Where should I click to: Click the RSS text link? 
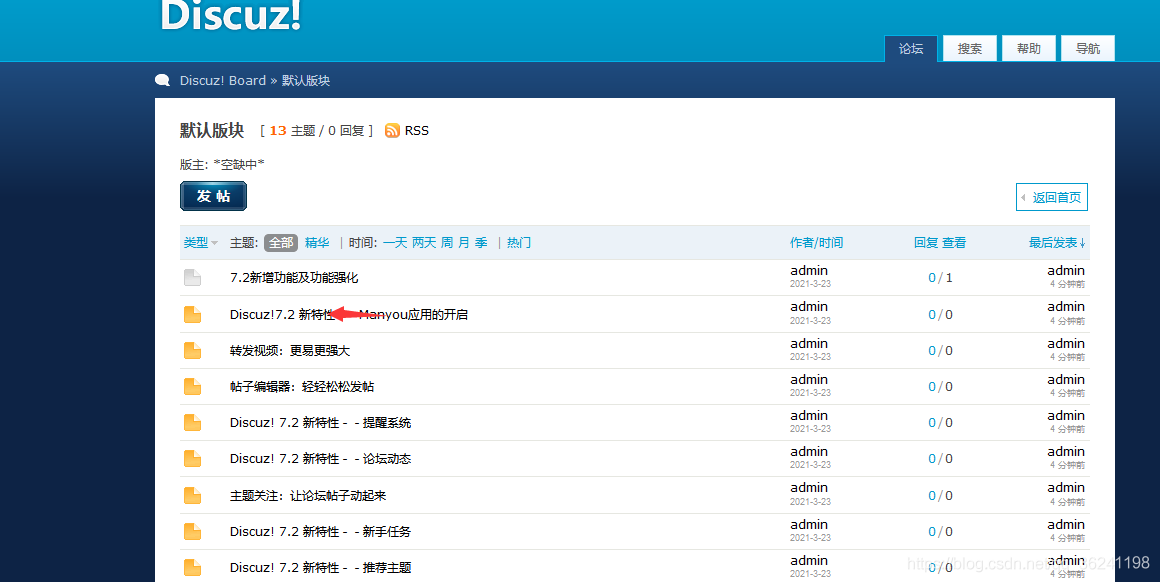pos(417,131)
